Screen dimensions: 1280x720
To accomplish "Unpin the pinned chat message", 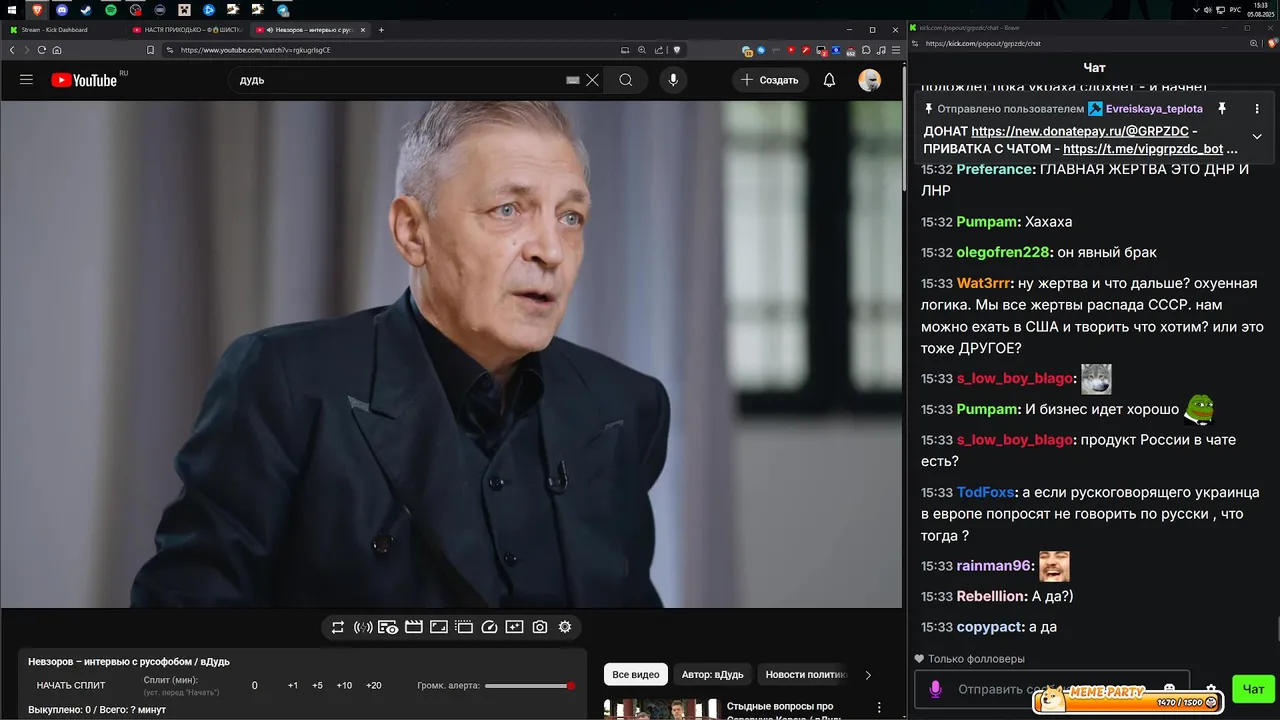I will [x=1221, y=108].
